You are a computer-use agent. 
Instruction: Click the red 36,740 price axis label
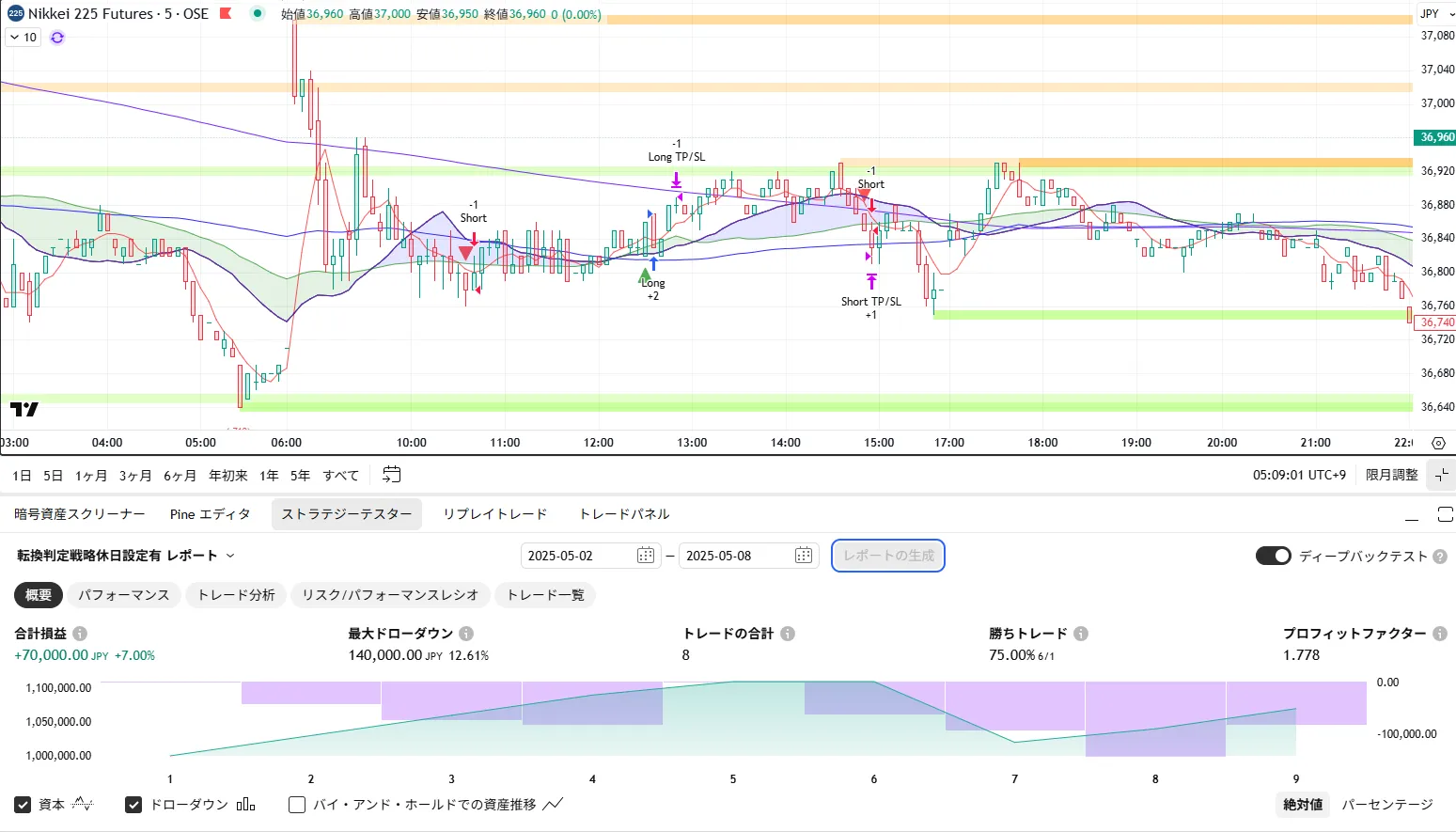tap(1434, 322)
